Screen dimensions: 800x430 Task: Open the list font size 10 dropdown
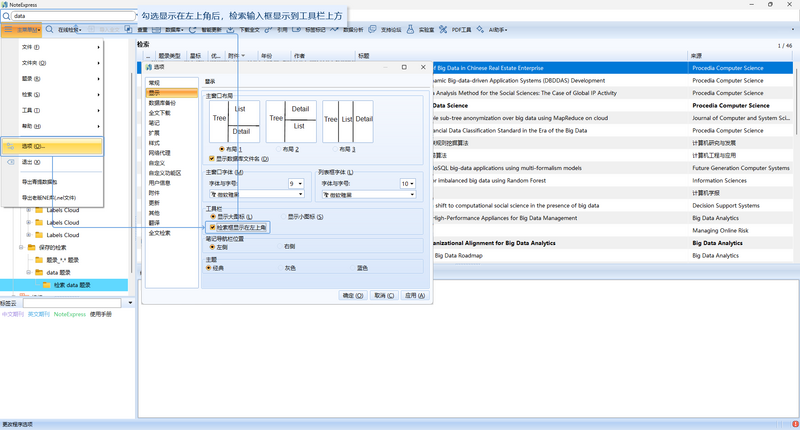click(x=408, y=184)
